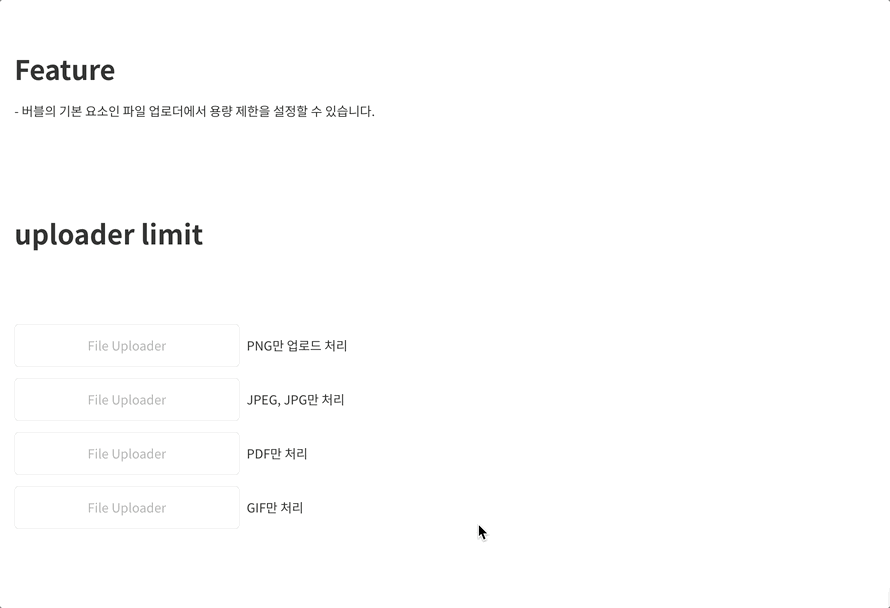
Task: Click the word 'JPEG' in the second row label
Action: (263, 400)
